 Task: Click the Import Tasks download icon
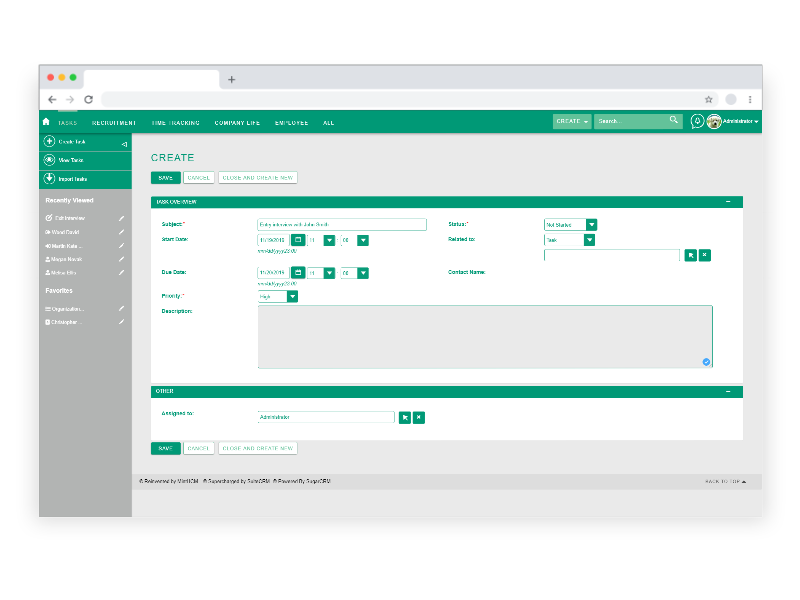pos(49,179)
